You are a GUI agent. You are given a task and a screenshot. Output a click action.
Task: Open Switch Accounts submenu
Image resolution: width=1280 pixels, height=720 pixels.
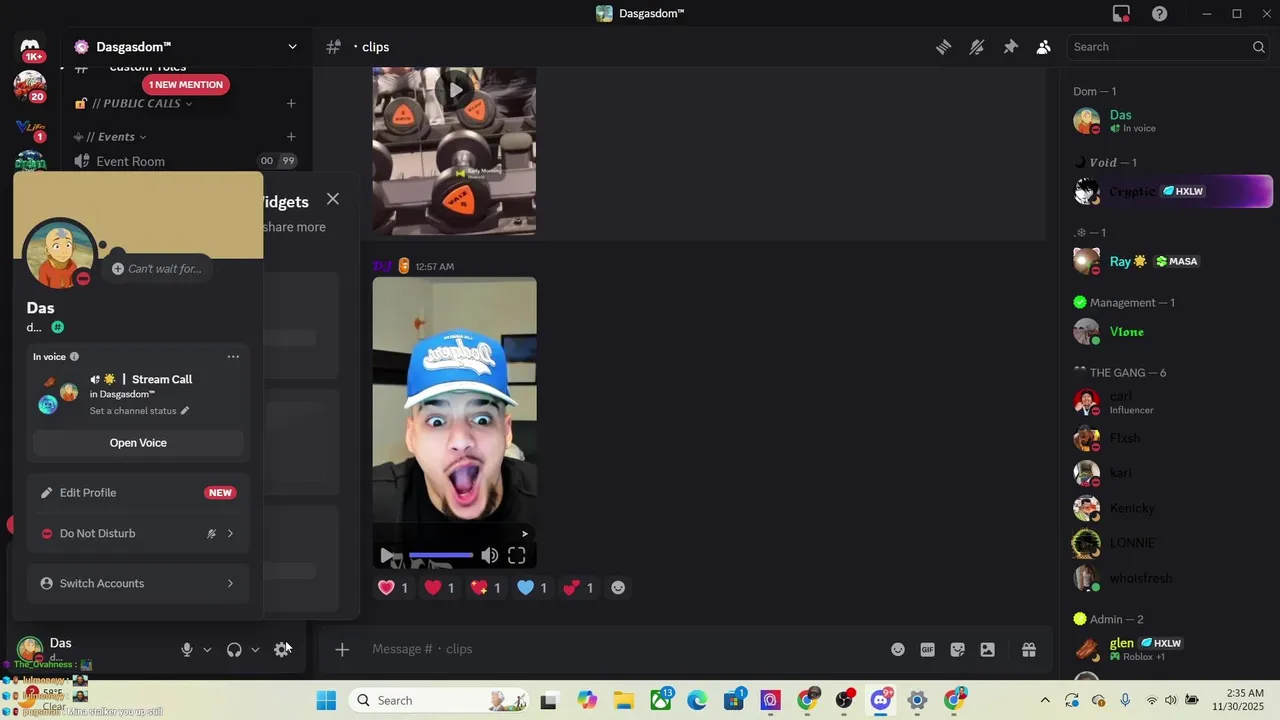click(138, 584)
